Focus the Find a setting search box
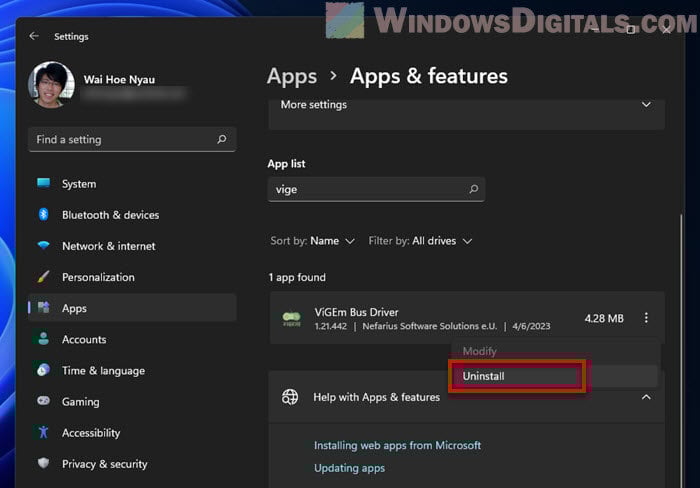 pyautogui.click(x=132, y=139)
